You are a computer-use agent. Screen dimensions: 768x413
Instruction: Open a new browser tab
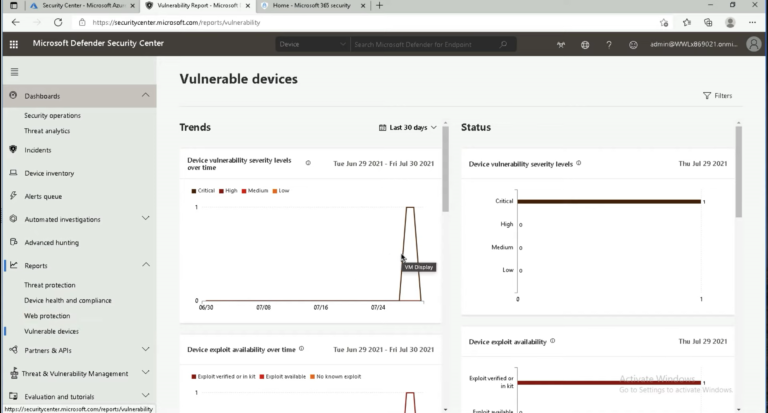click(x=379, y=6)
